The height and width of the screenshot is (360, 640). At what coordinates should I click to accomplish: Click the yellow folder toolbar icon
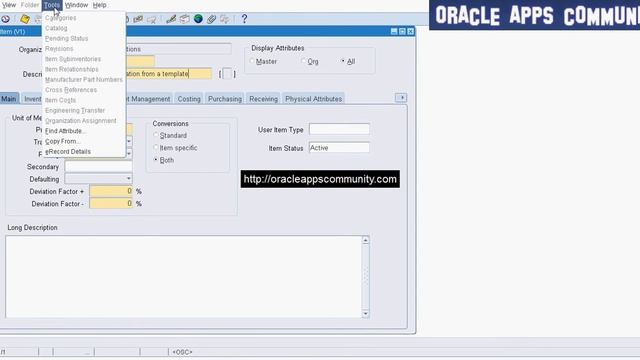[x=25, y=19]
